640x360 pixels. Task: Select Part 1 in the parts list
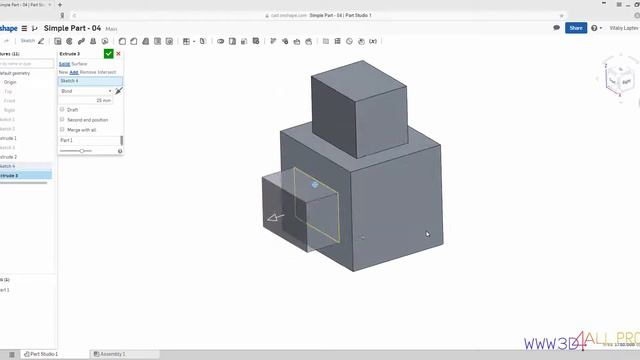tap(4, 290)
